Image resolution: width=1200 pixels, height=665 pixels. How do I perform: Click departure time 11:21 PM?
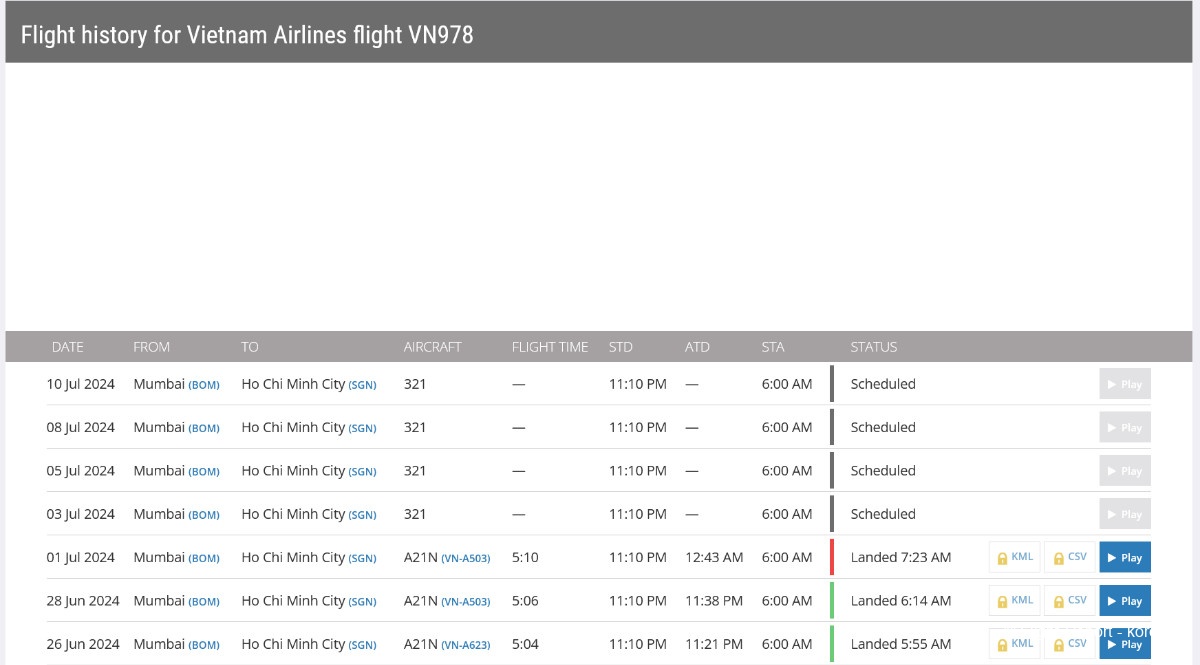pos(714,644)
